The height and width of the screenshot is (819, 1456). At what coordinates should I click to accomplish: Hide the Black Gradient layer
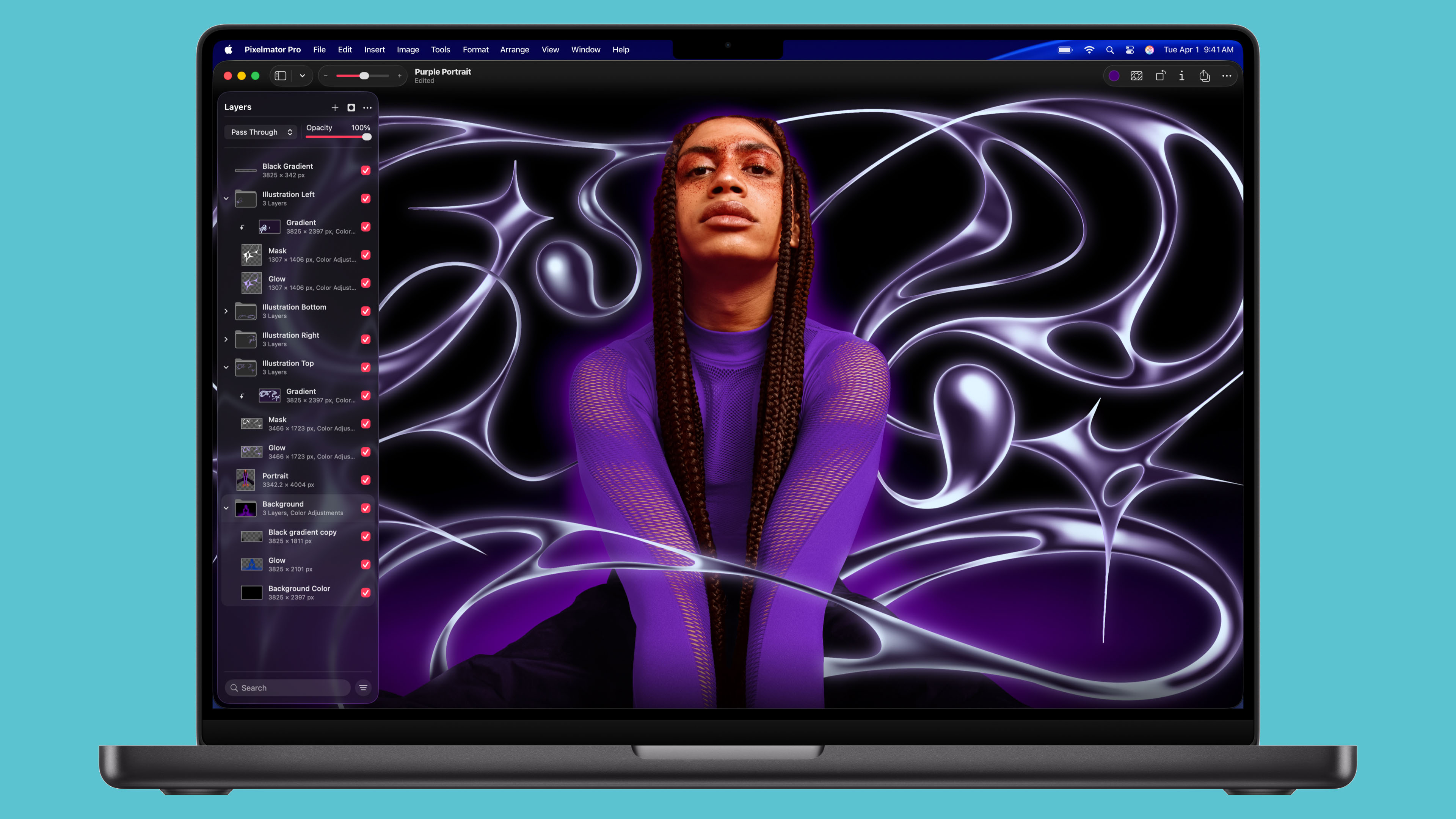point(366,170)
